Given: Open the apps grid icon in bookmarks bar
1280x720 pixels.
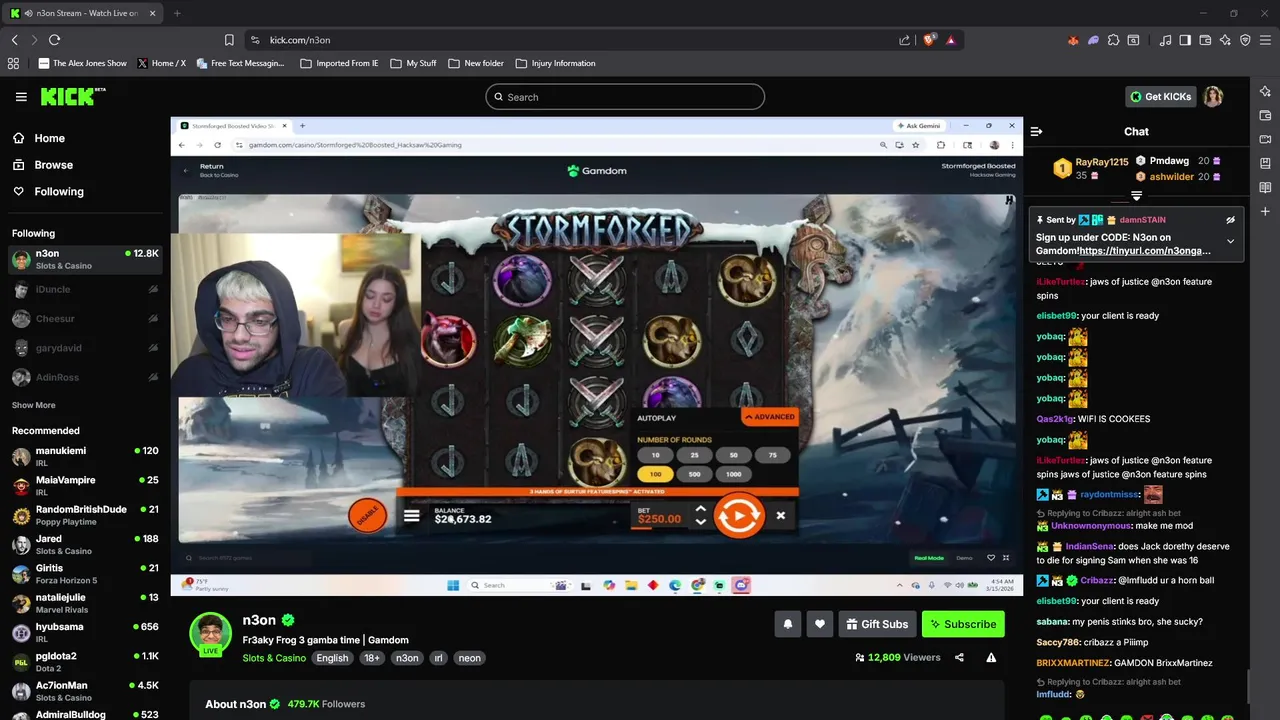Looking at the screenshot, I should pos(13,63).
